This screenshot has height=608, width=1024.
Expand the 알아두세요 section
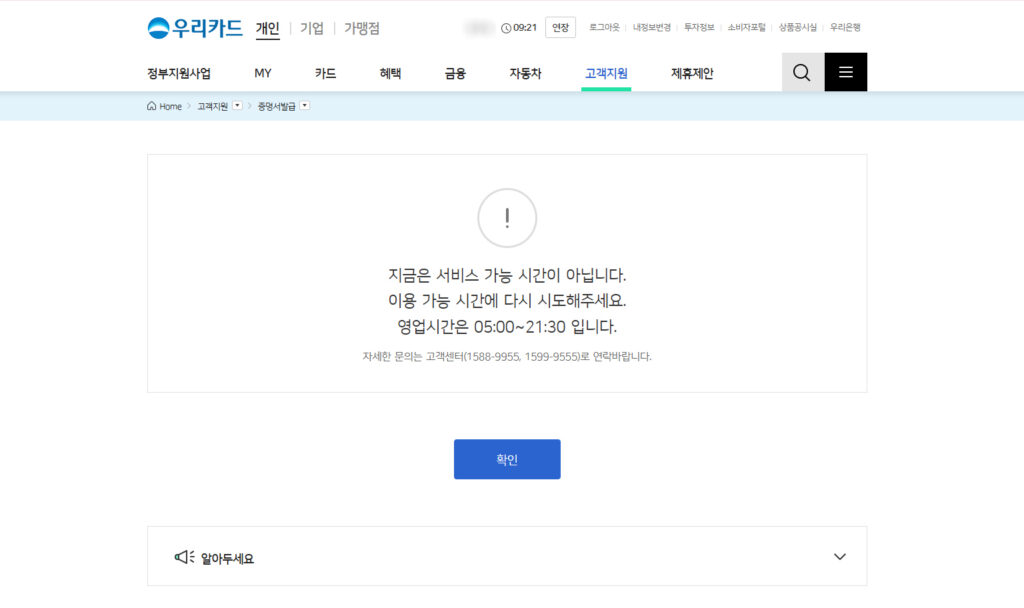840,556
